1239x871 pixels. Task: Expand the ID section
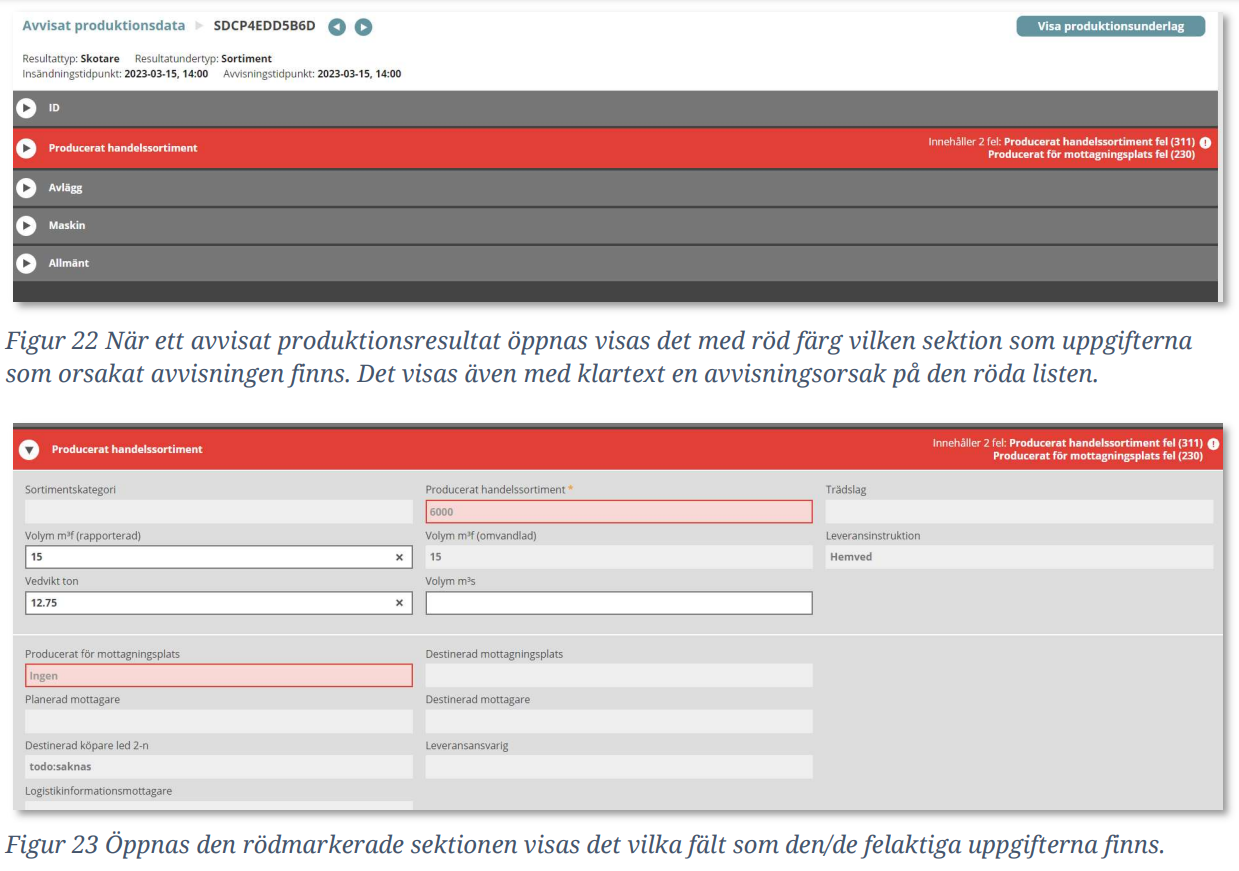coord(26,108)
